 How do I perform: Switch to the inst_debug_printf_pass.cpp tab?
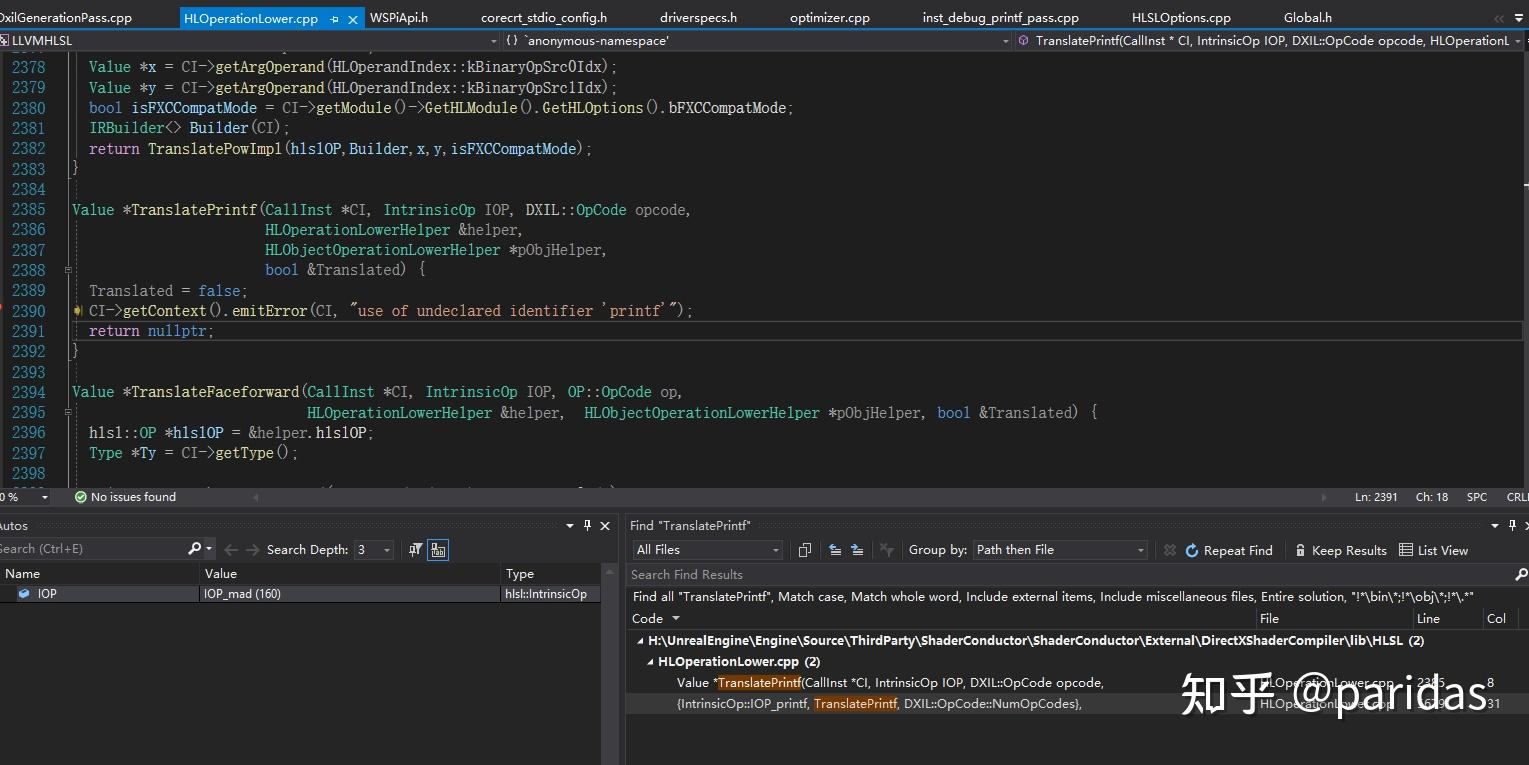pos(1000,18)
